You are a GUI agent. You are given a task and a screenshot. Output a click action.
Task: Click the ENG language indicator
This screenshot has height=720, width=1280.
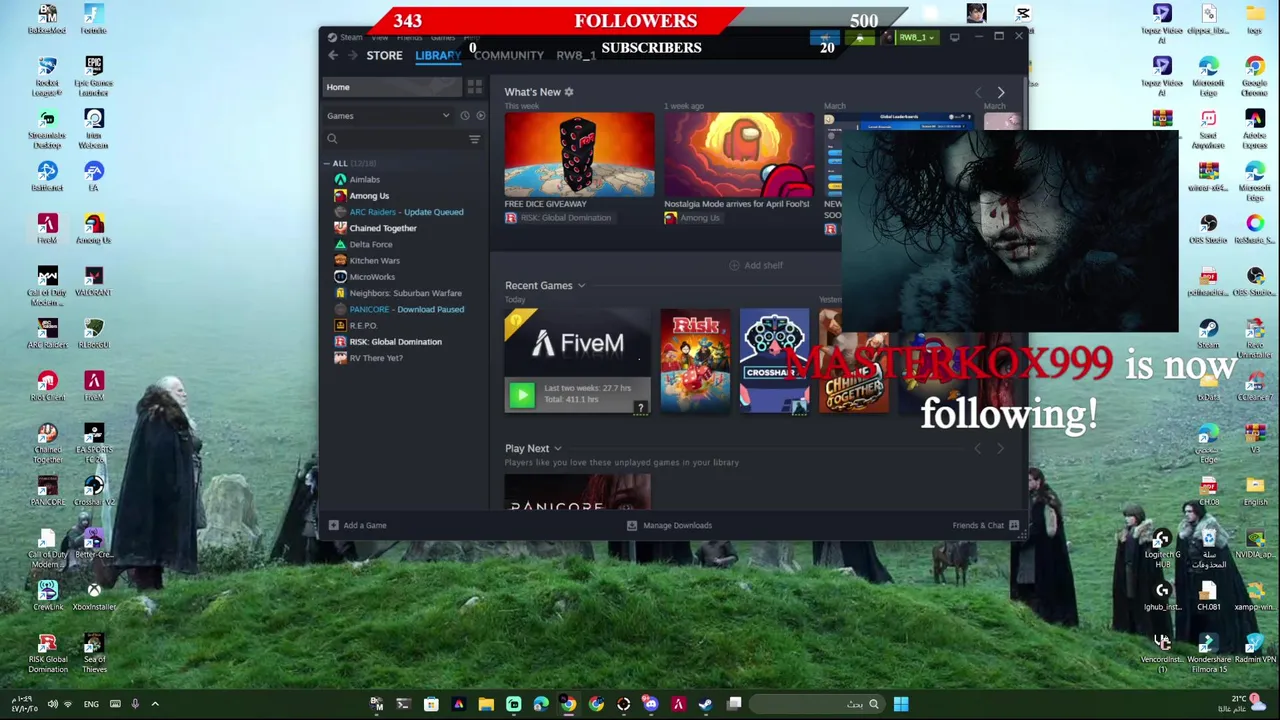[91, 704]
